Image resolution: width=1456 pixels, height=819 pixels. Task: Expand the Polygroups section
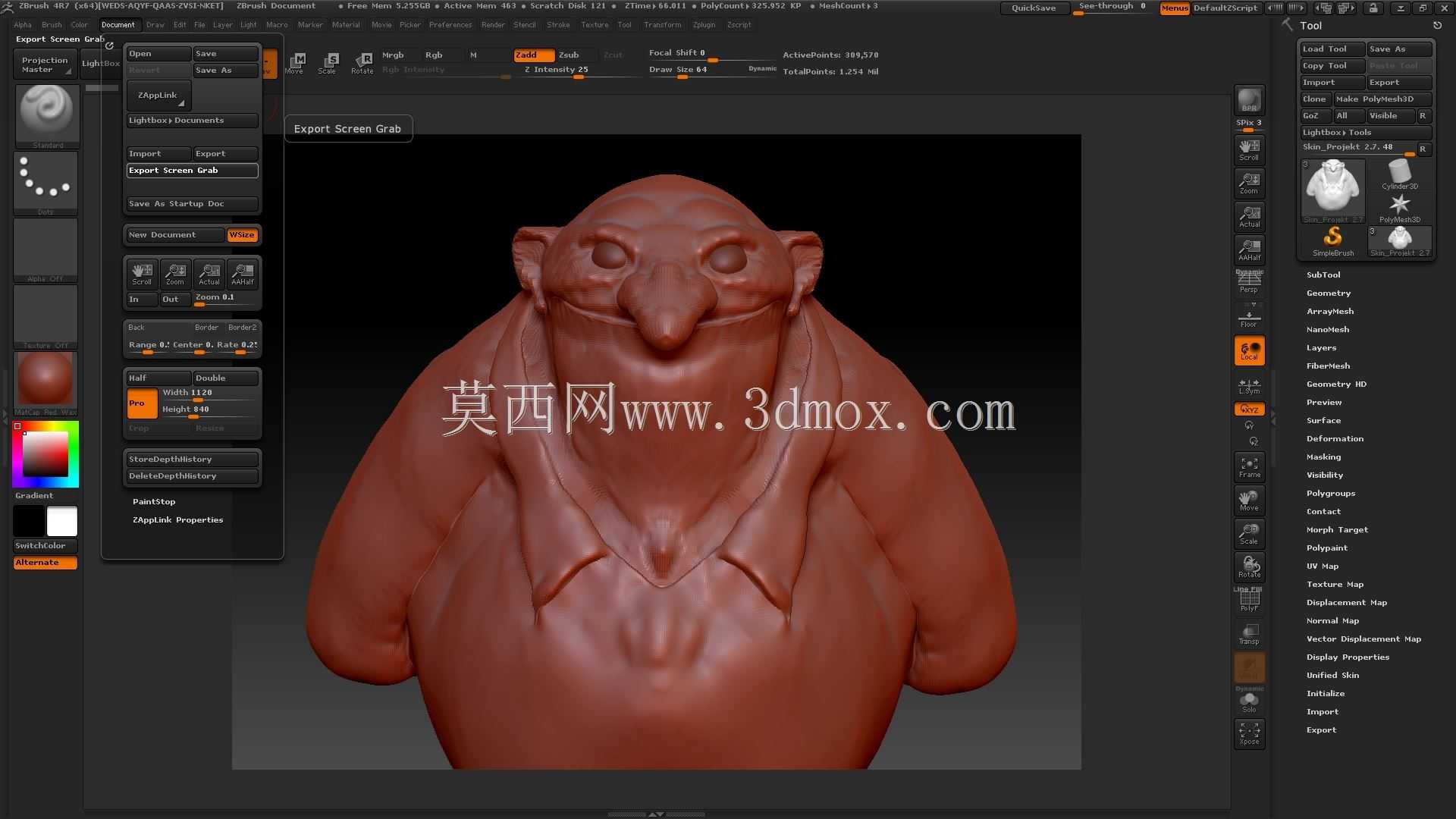point(1331,493)
